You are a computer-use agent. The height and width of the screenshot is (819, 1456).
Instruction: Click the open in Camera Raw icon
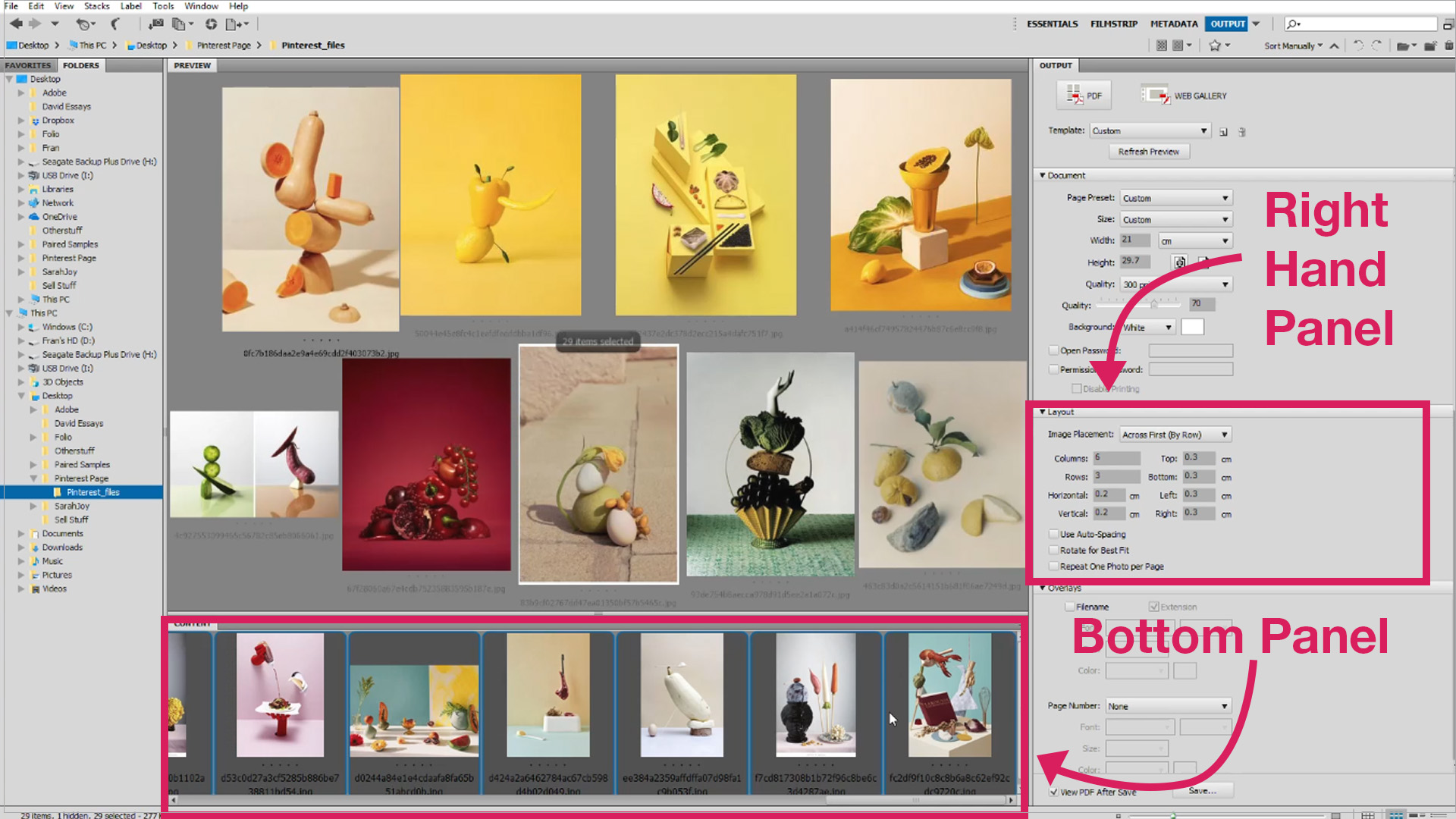pyautogui.click(x=212, y=24)
